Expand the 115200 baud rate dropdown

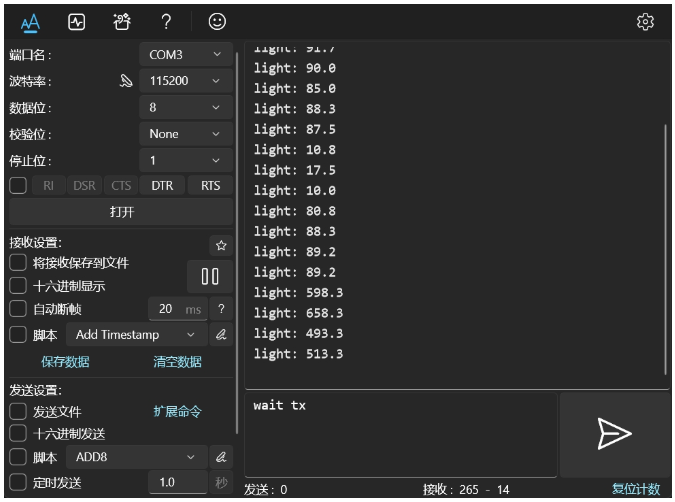pos(185,81)
